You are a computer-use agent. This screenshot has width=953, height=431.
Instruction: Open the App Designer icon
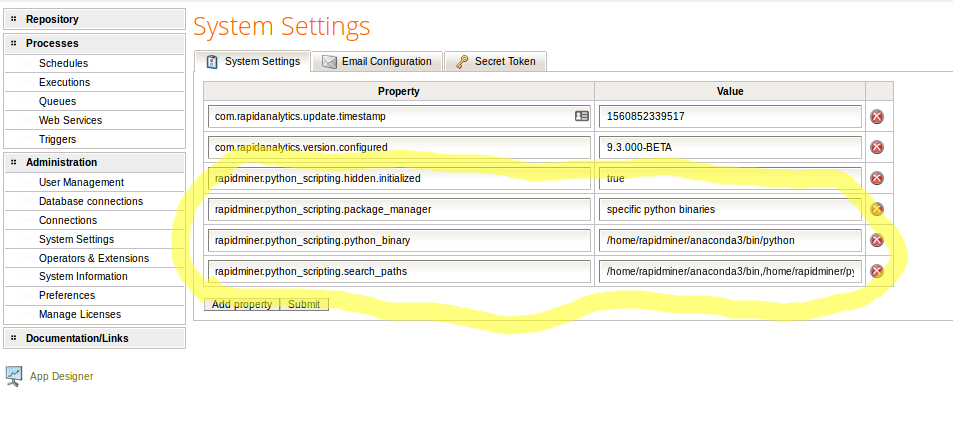point(14,376)
